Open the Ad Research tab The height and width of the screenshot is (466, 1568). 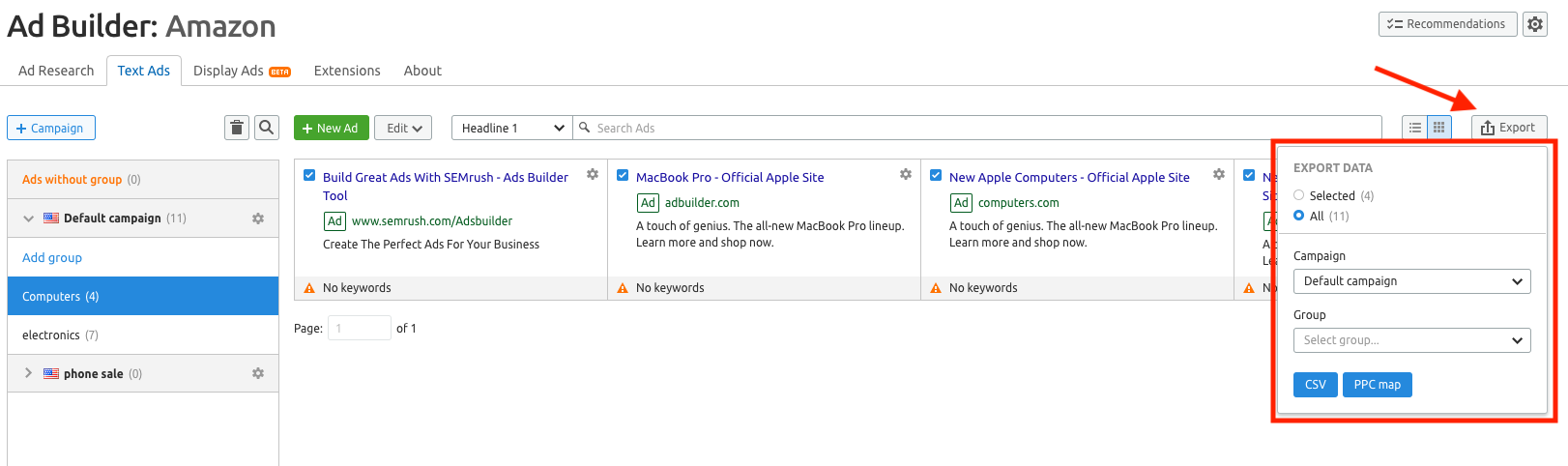click(x=56, y=71)
